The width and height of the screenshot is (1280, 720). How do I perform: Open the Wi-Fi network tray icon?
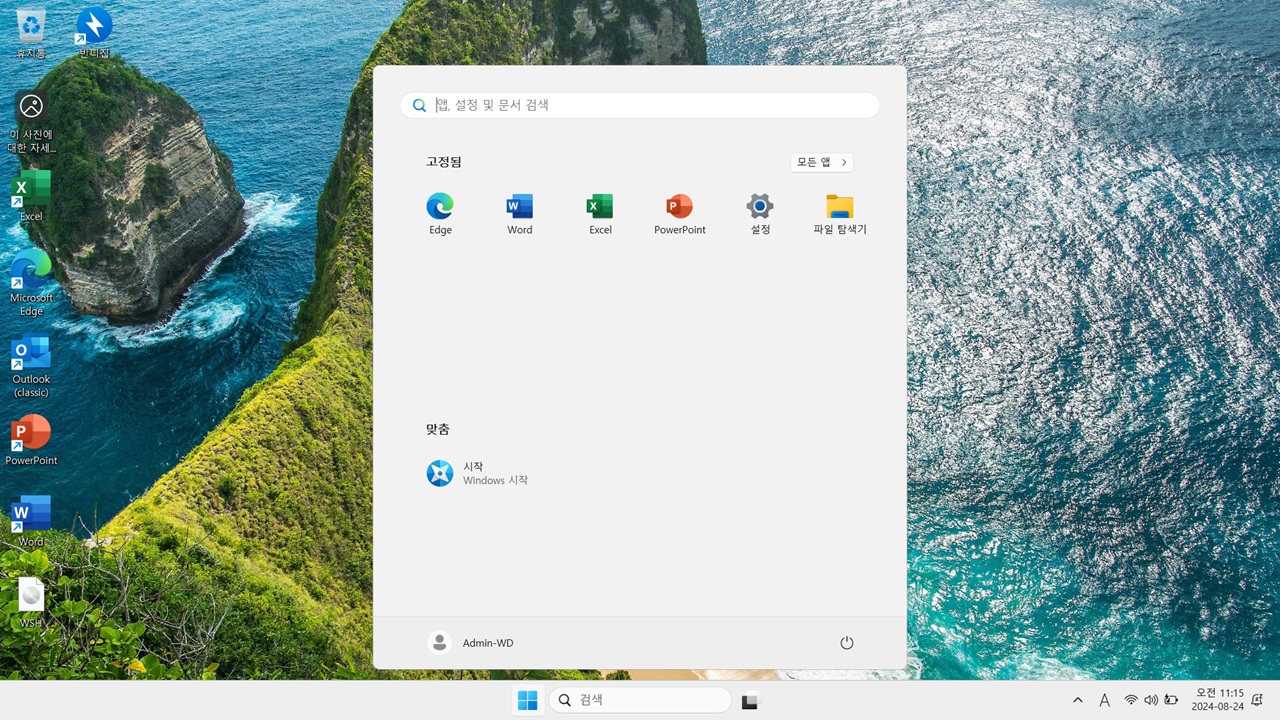[x=1131, y=700]
